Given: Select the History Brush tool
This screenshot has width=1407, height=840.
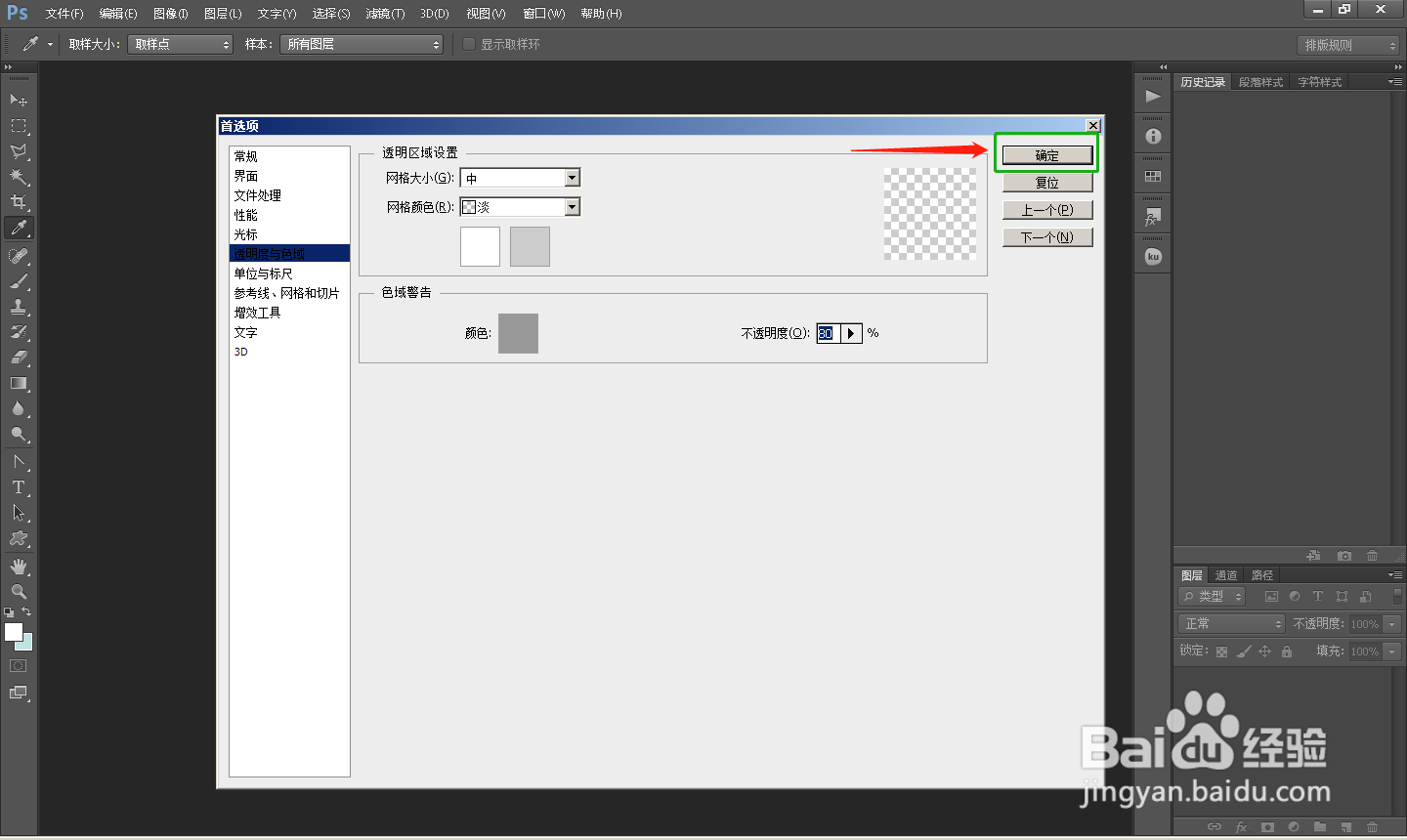Looking at the screenshot, I should [x=19, y=332].
